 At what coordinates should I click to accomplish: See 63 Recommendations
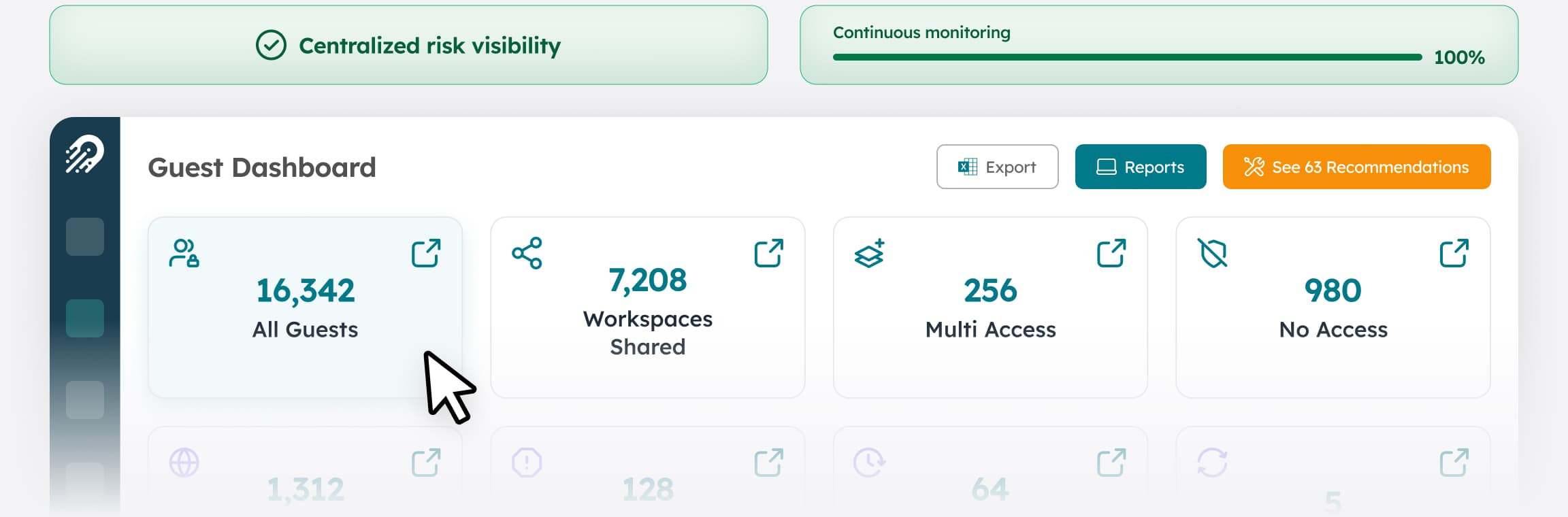pos(1356,167)
